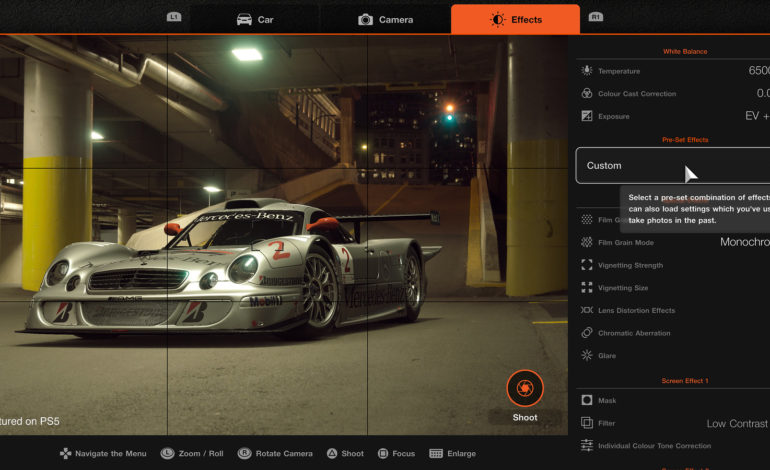Open Individual Colour Tone Correction
770x470 pixels.
(x=655, y=445)
